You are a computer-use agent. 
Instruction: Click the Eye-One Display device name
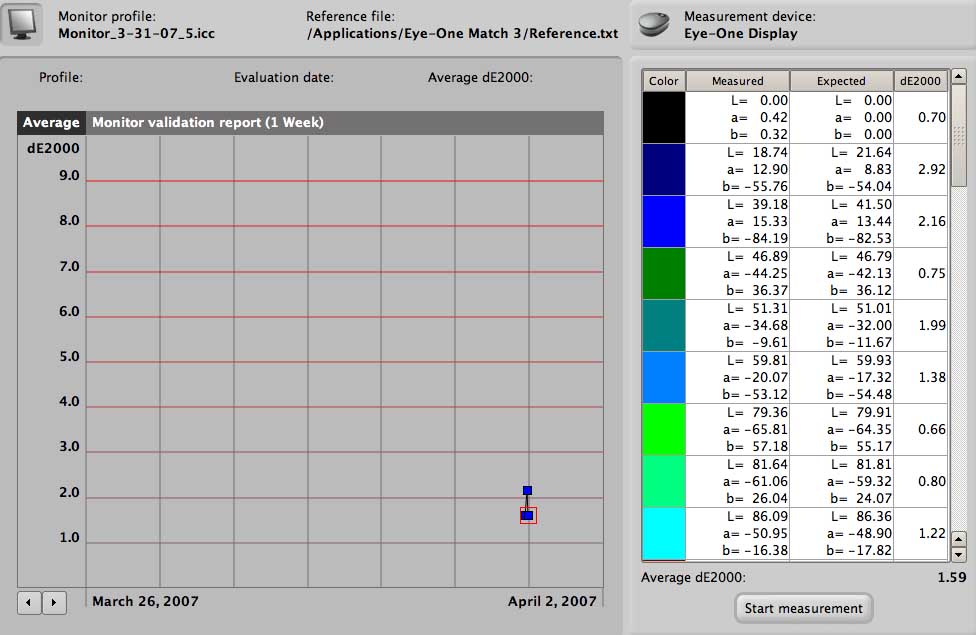tap(741, 34)
